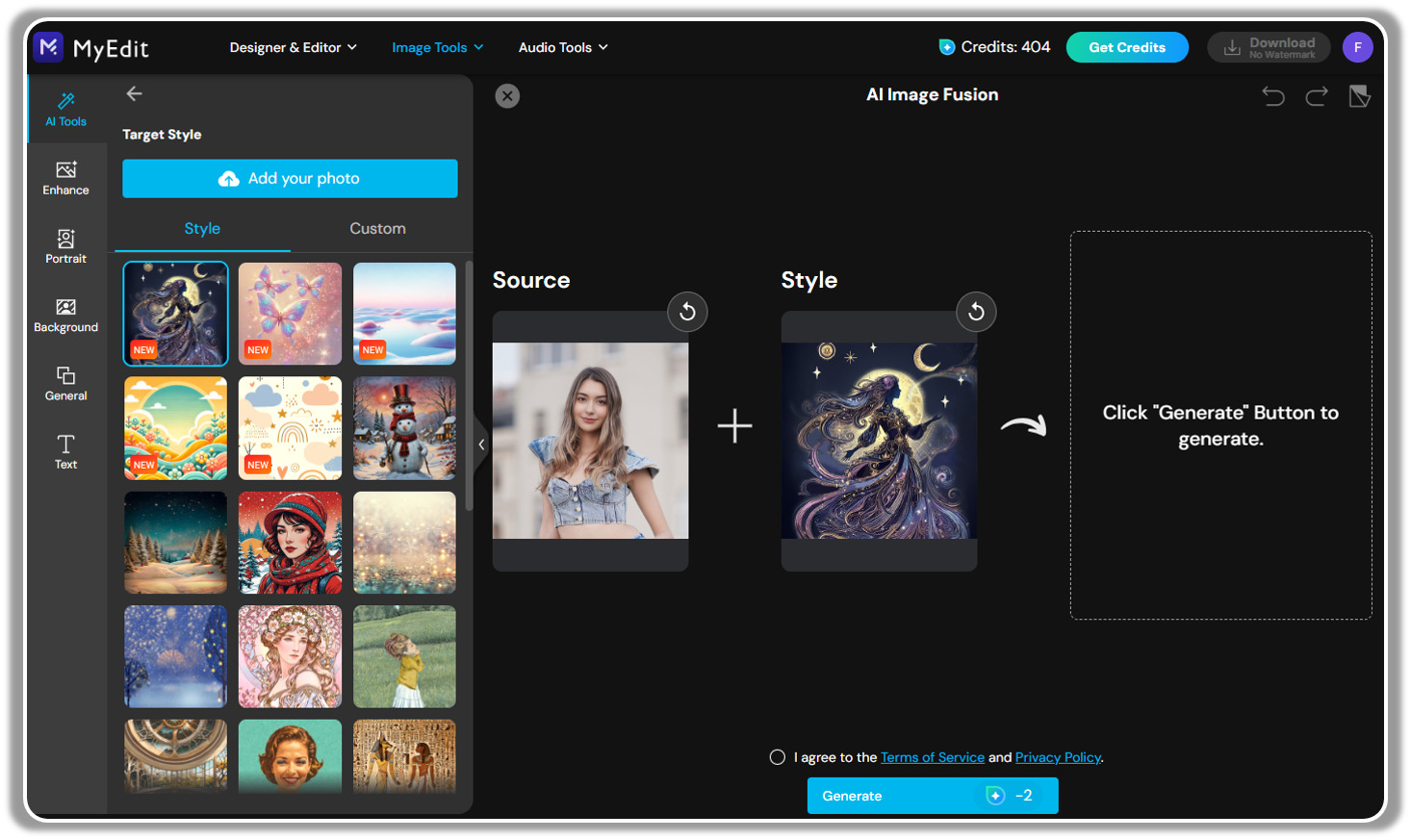Image resolution: width=1411 pixels, height=840 pixels.
Task: Open the Designer & Editor dropdown
Action: [293, 46]
